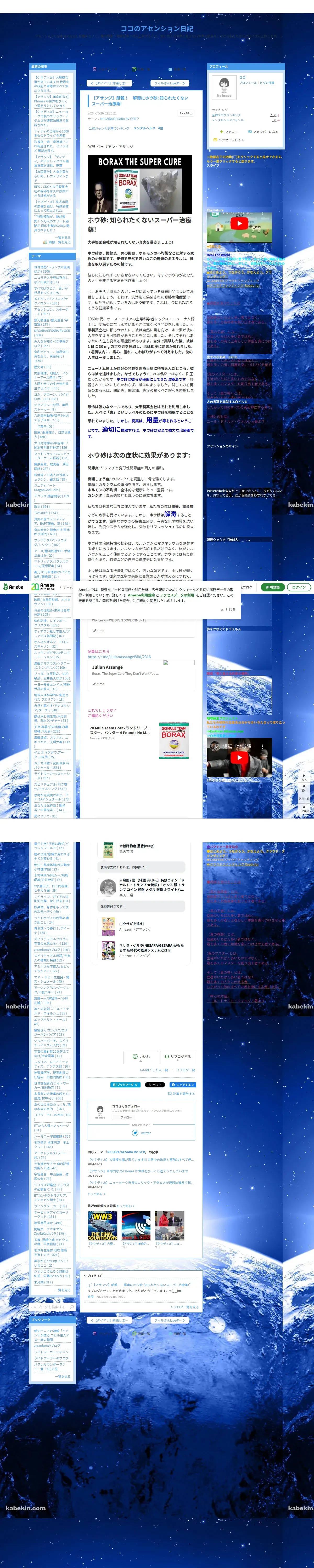The width and height of the screenshot is (314, 1568).
Task: Click 記事を報告する report link
Action: coord(181,1094)
